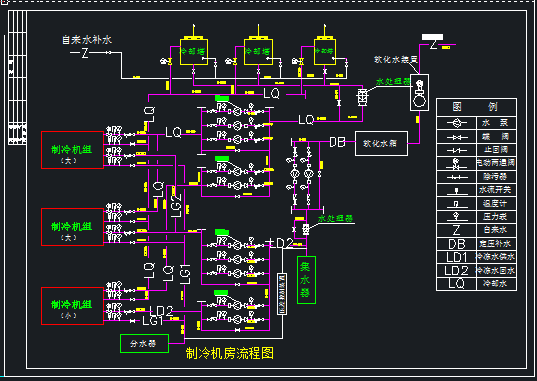
Task: Select the leftmost yellow 冷却塔 cooling tower
Action: (194, 51)
